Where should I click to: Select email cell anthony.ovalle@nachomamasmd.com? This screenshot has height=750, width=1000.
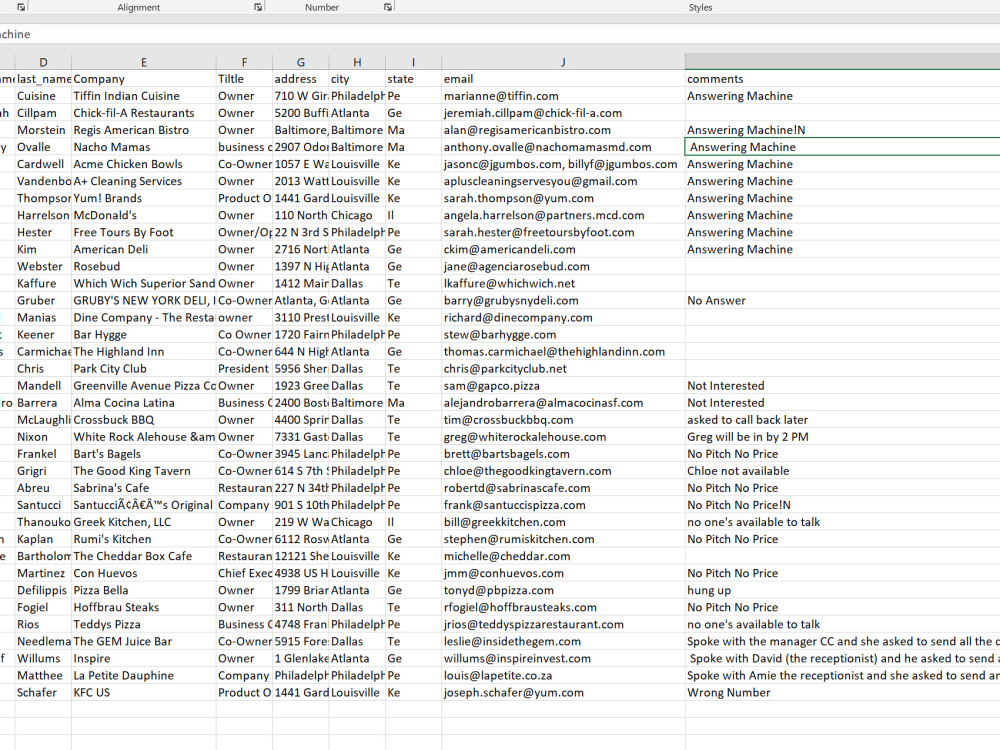(563, 147)
